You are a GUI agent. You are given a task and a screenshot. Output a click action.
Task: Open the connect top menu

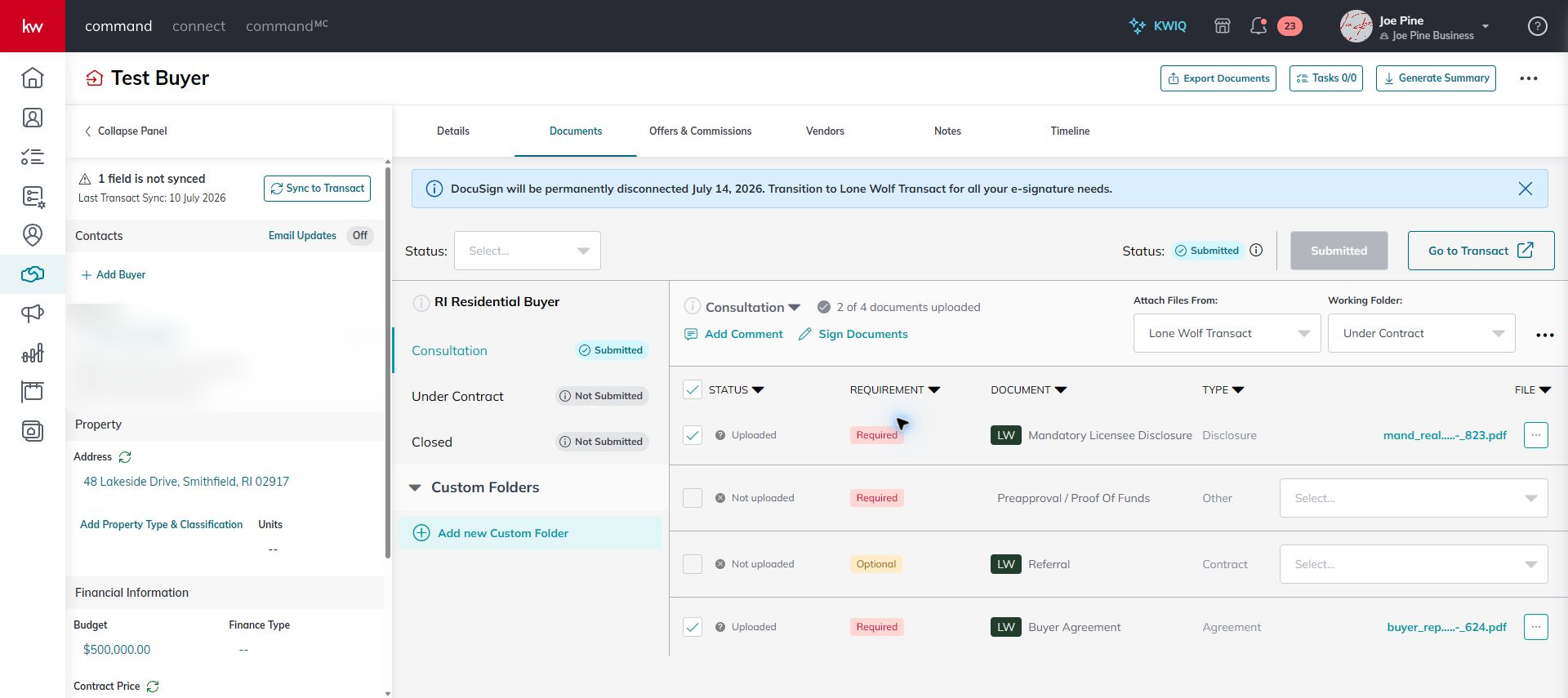[x=198, y=26]
